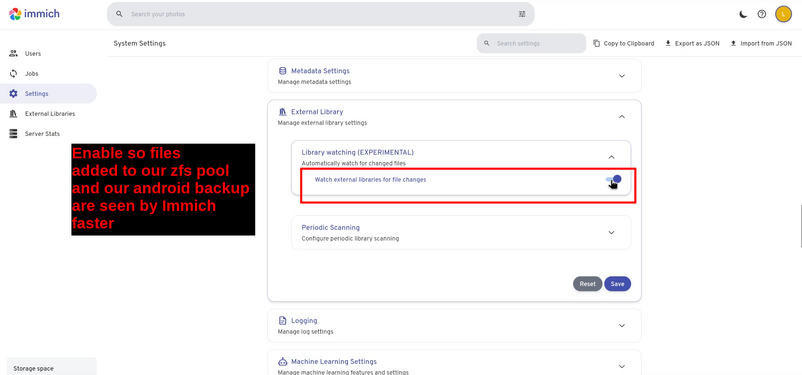
Task: Collapse the External Library section
Action: 621,117
